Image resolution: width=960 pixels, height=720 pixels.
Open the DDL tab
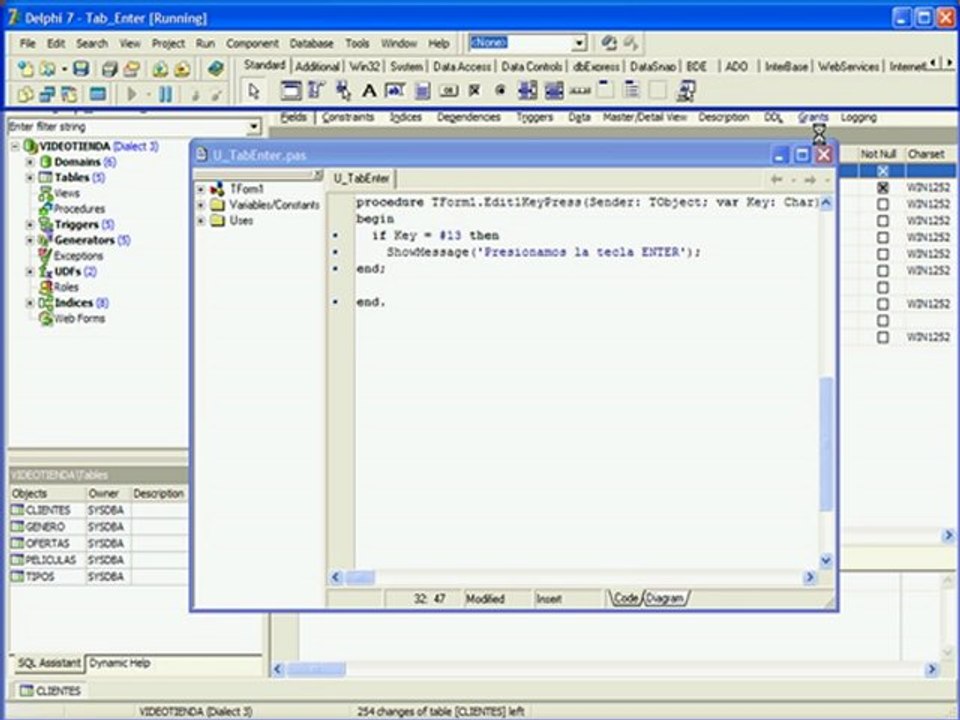coord(773,117)
